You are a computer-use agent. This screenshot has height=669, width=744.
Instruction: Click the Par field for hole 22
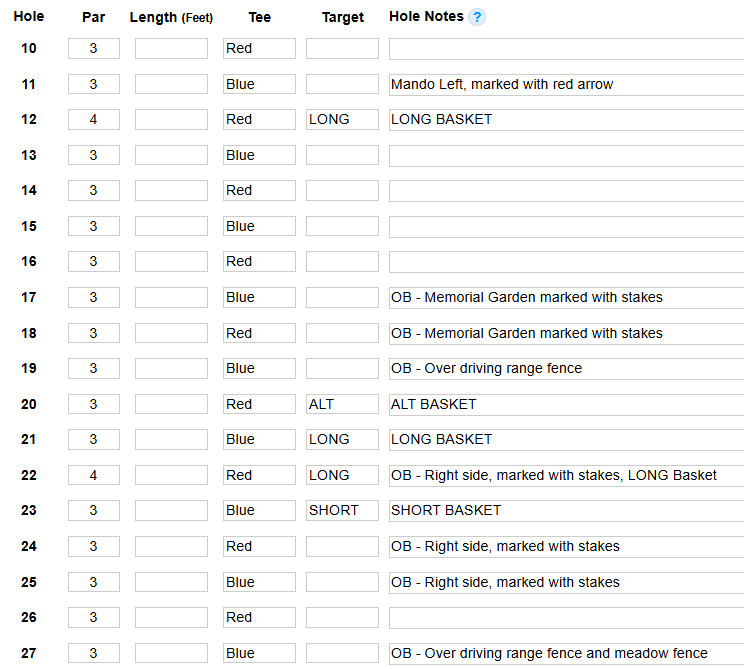click(x=94, y=475)
